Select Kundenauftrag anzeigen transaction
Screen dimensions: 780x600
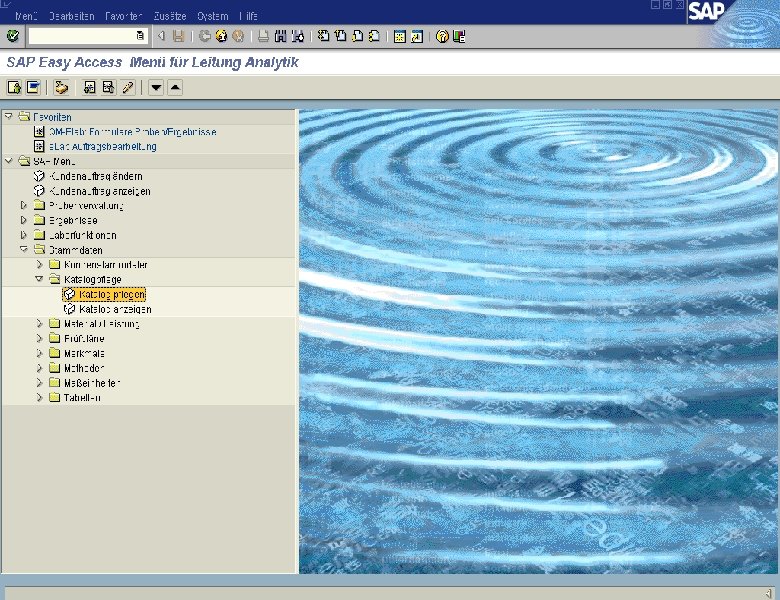coord(99,191)
